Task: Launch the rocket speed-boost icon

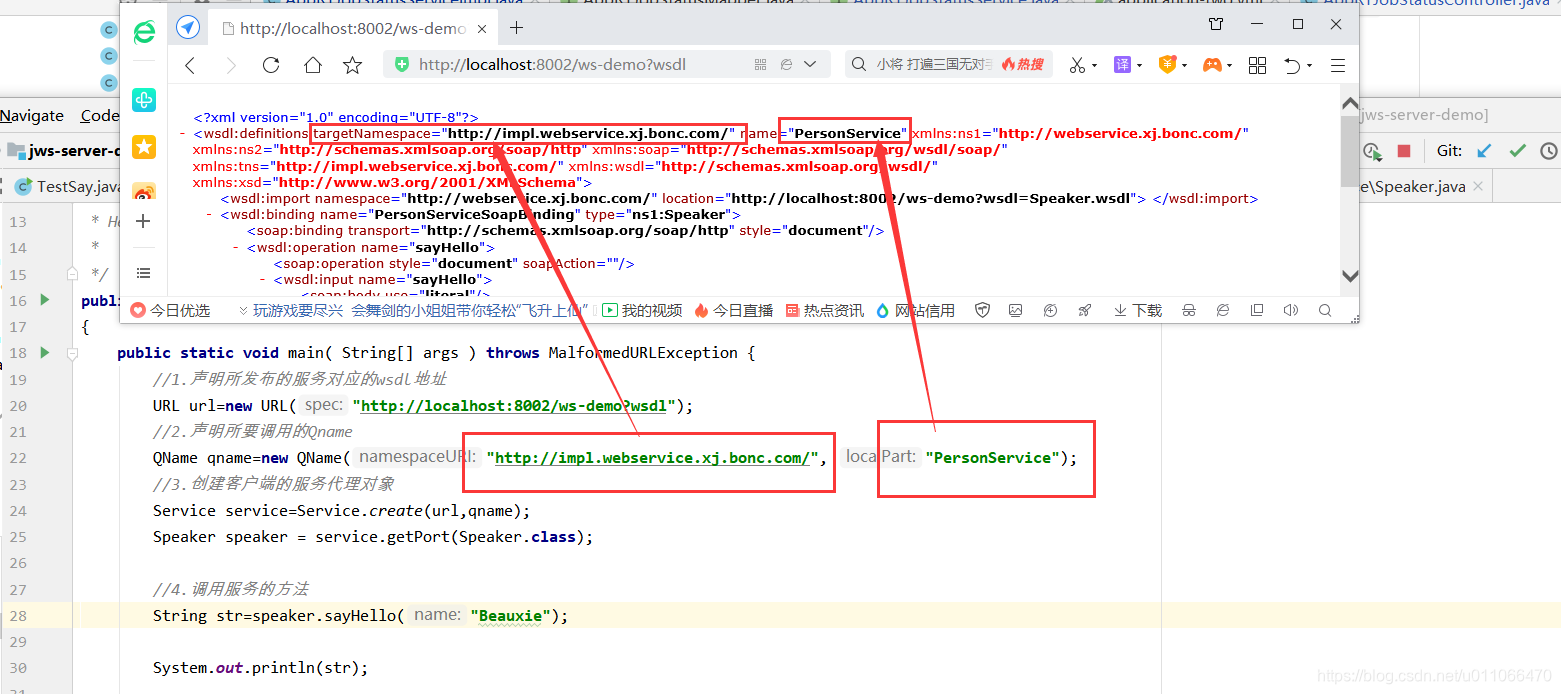Action: pos(1084,310)
